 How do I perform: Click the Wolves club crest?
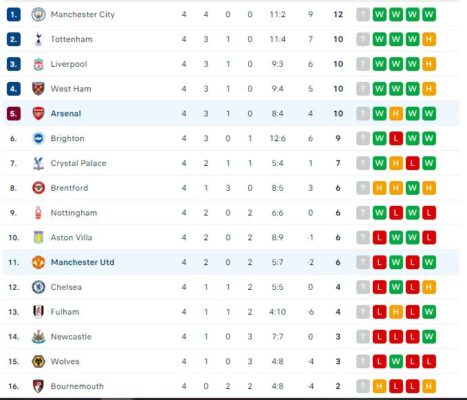click(38, 361)
